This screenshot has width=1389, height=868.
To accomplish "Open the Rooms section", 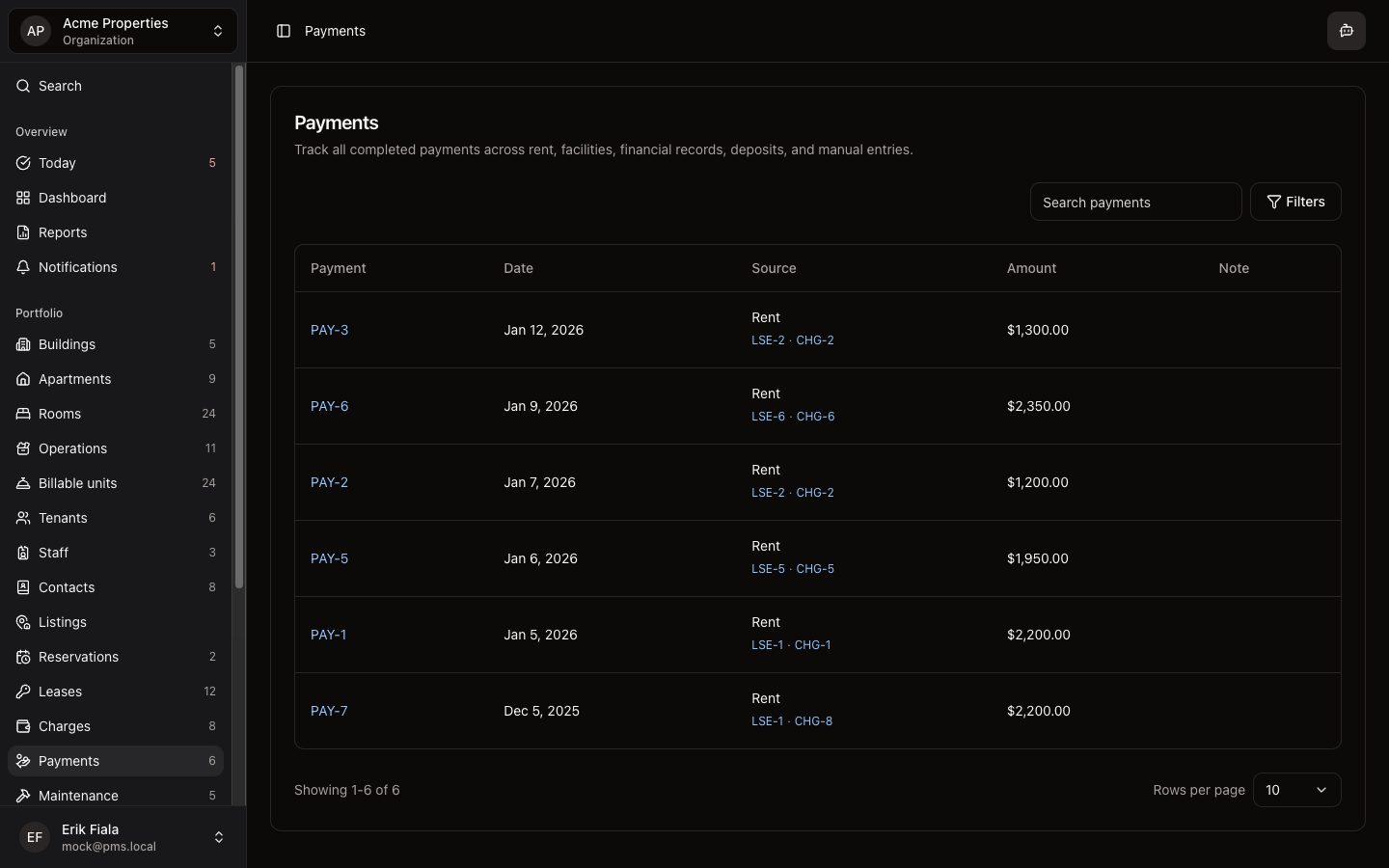I will [60, 414].
